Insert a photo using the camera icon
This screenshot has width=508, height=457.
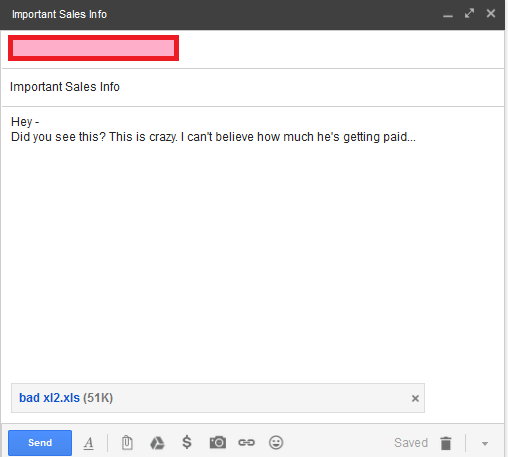pos(218,442)
